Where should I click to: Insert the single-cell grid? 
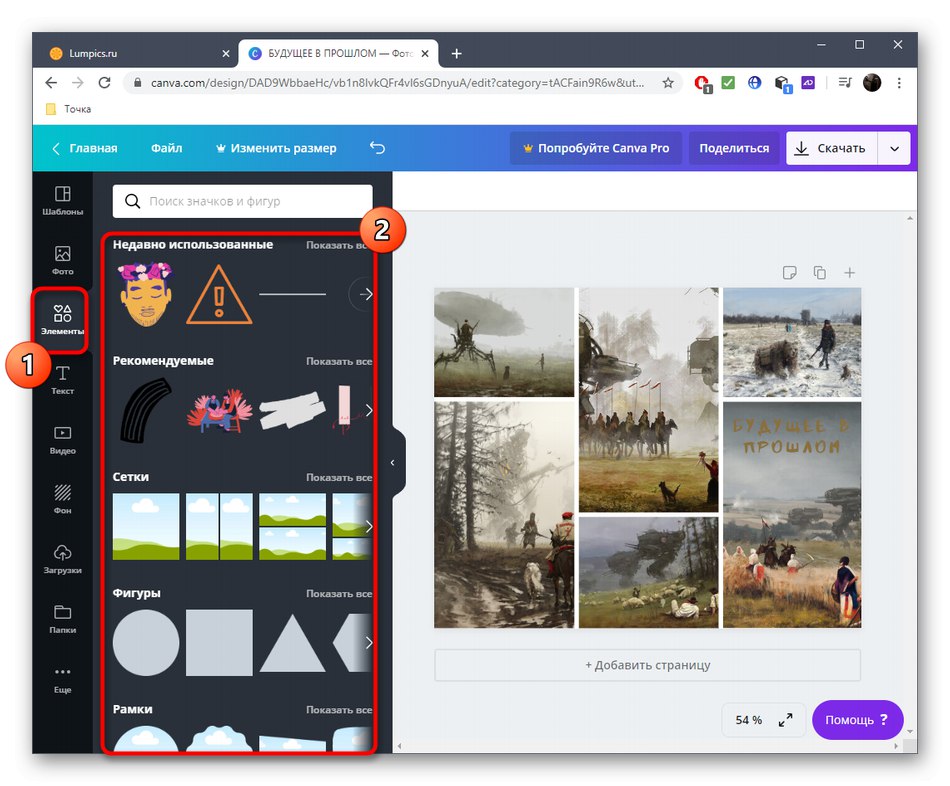146,527
